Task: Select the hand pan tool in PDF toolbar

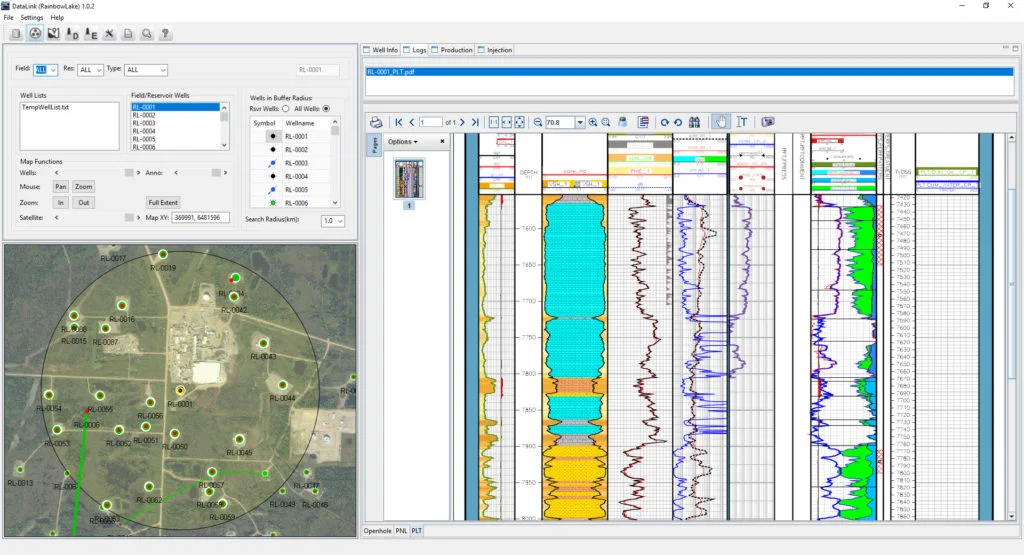Action: 721,122
